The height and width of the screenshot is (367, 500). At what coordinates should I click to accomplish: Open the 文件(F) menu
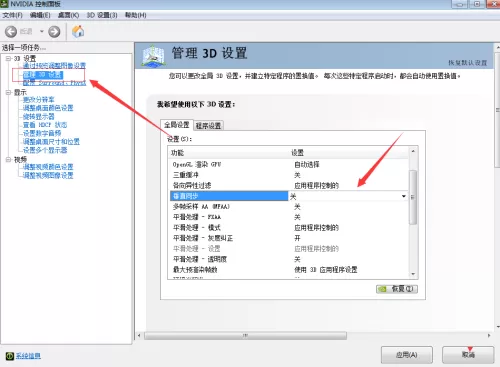[x=12, y=15]
